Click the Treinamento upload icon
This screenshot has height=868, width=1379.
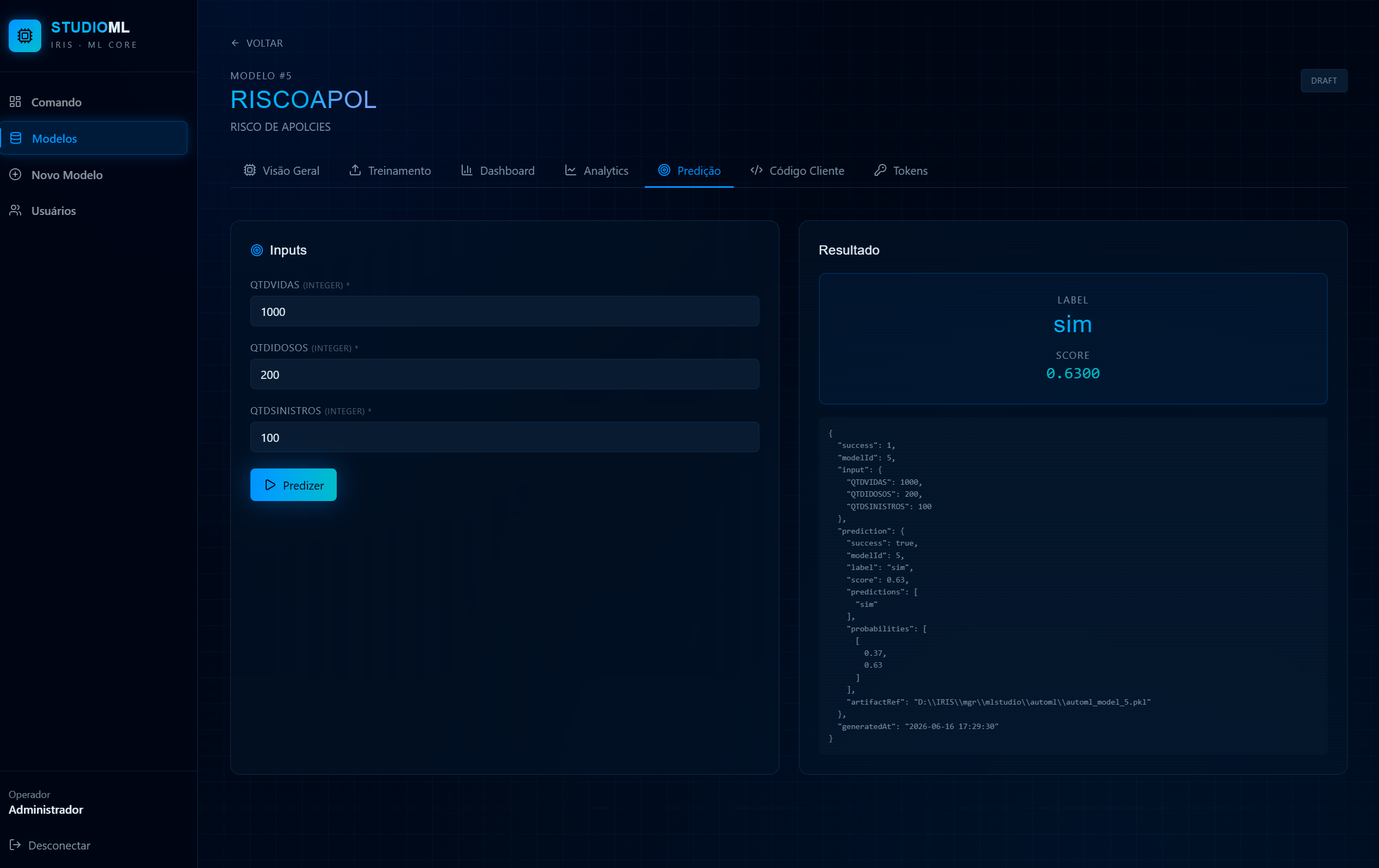(x=355, y=170)
